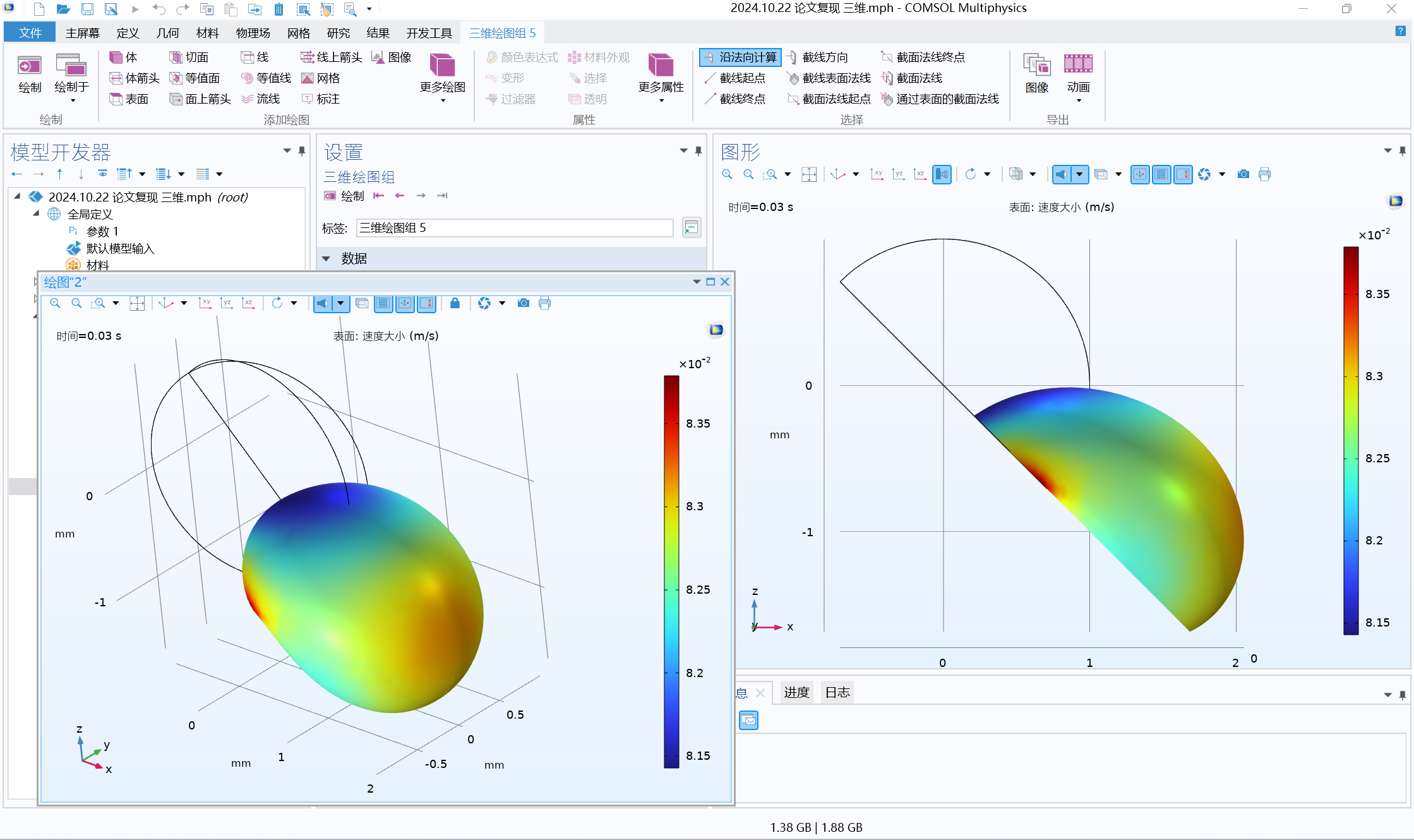Click 截面法线终点 button
Viewport: 1414px width, 840px height.
point(923,57)
